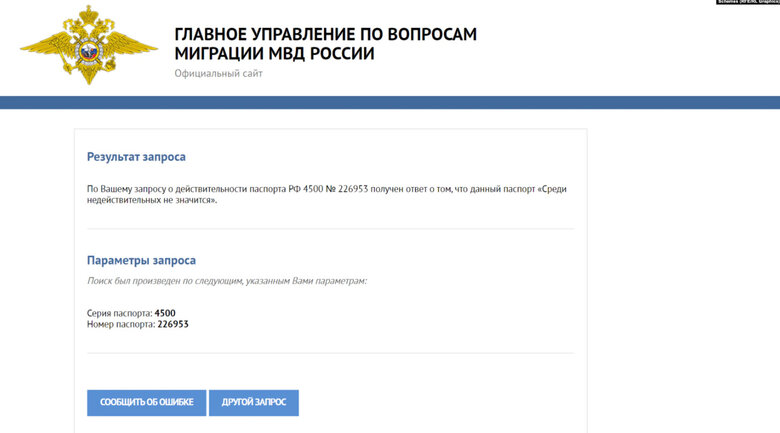This screenshot has height=433, width=780.
Task: Click the italic 'Поиск был произведен по следующим' note
Action: tap(227, 281)
